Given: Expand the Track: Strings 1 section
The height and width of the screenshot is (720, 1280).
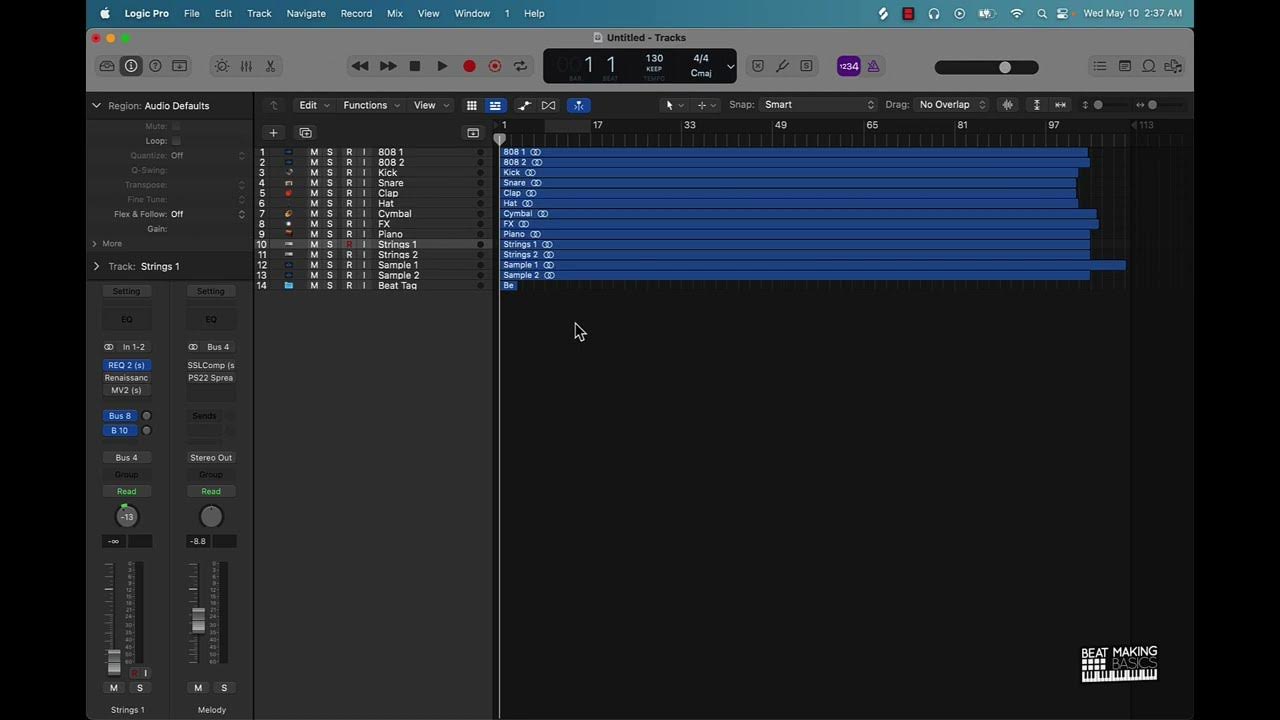Looking at the screenshot, I should [x=97, y=267].
